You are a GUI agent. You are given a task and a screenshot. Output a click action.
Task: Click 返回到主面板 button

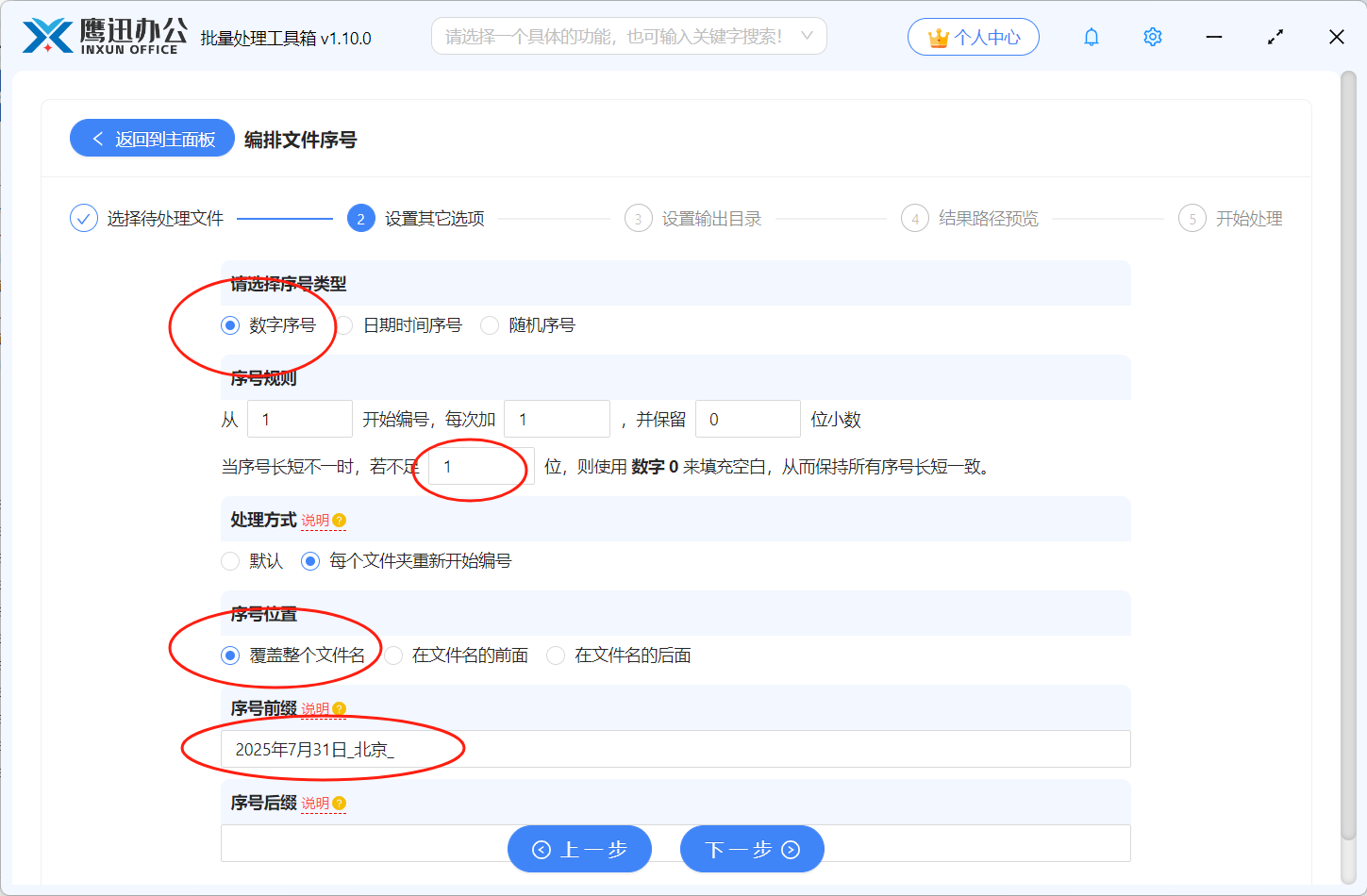(x=152, y=138)
